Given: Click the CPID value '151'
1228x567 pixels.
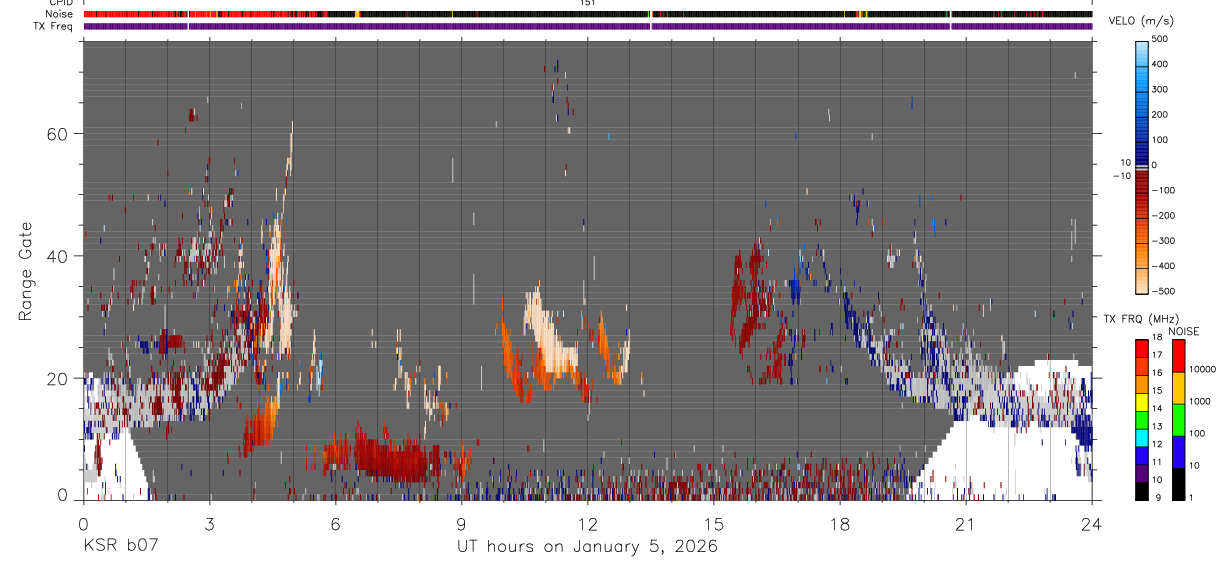Looking at the screenshot, I should click(x=587, y=4).
